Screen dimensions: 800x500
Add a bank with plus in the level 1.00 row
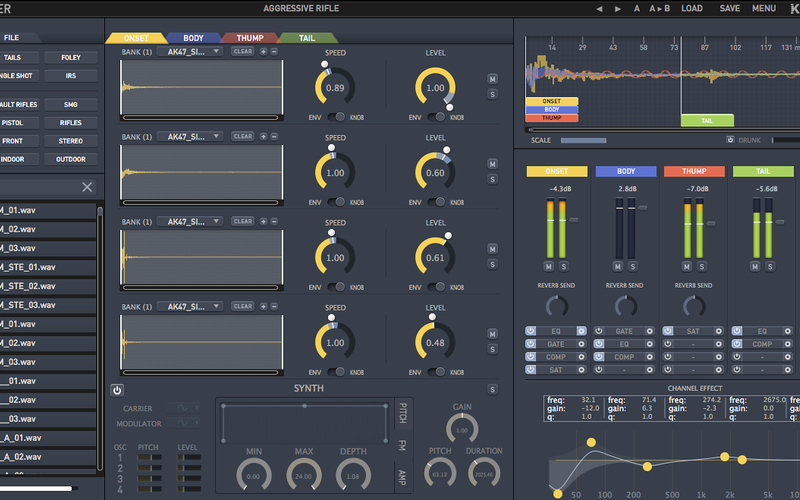click(x=263, y=52)
